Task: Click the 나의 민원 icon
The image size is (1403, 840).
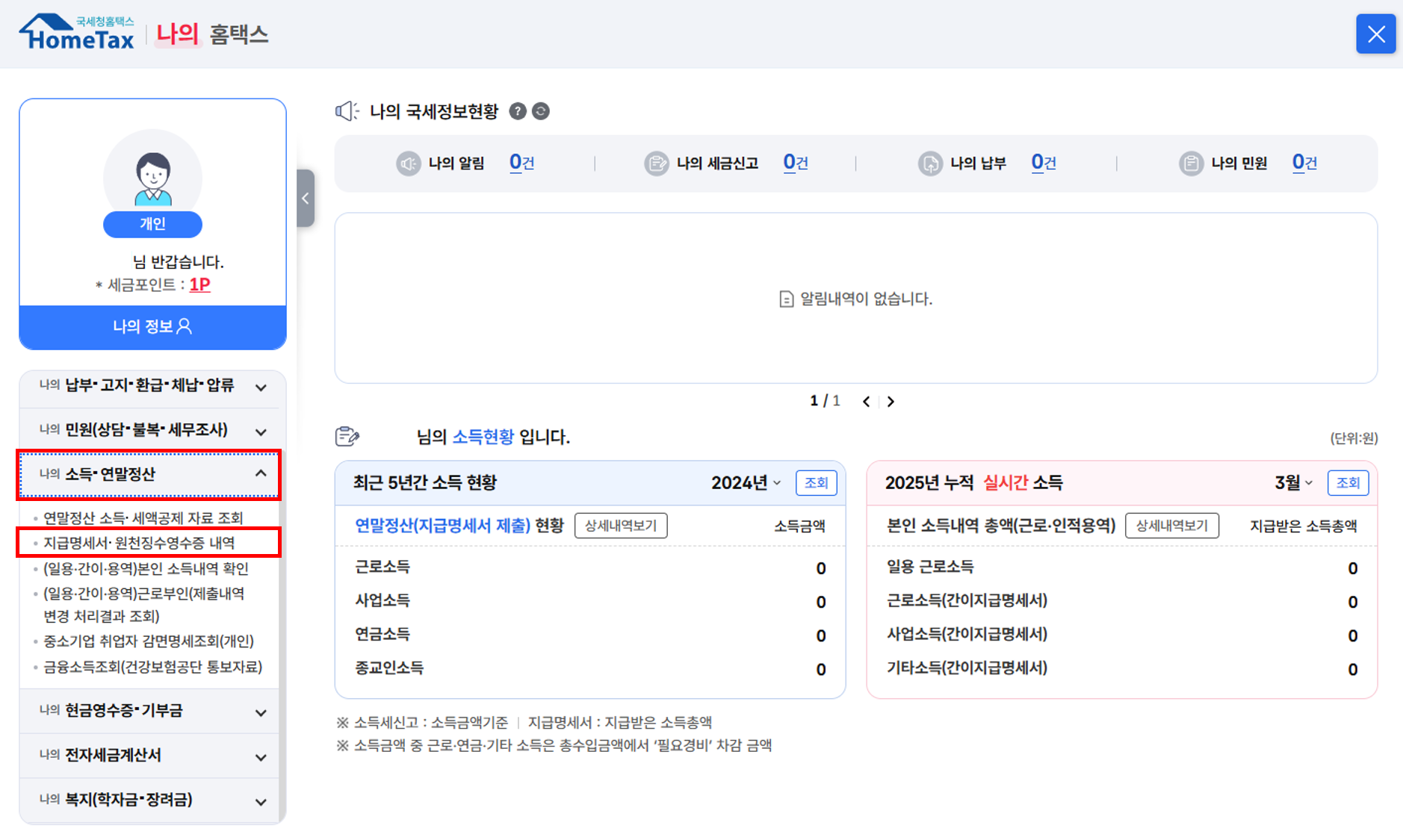Action: [x=1190, y=164]
